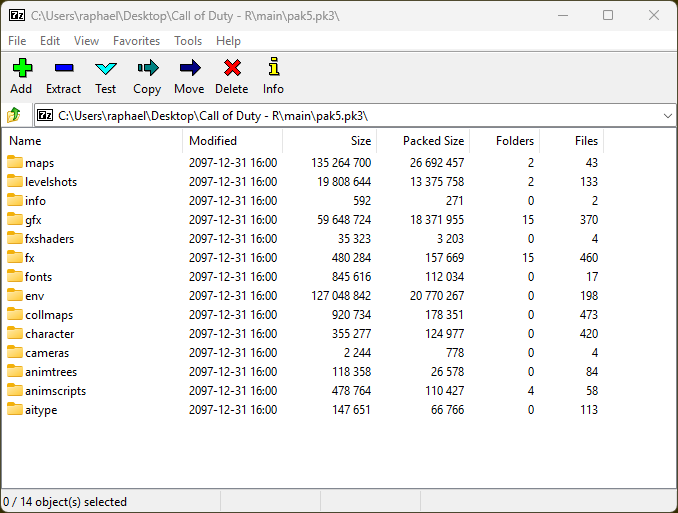This screenshot has height=513, width=678.
Task: Click the fonts size value 845 616
Action: (x=352, y=277)
